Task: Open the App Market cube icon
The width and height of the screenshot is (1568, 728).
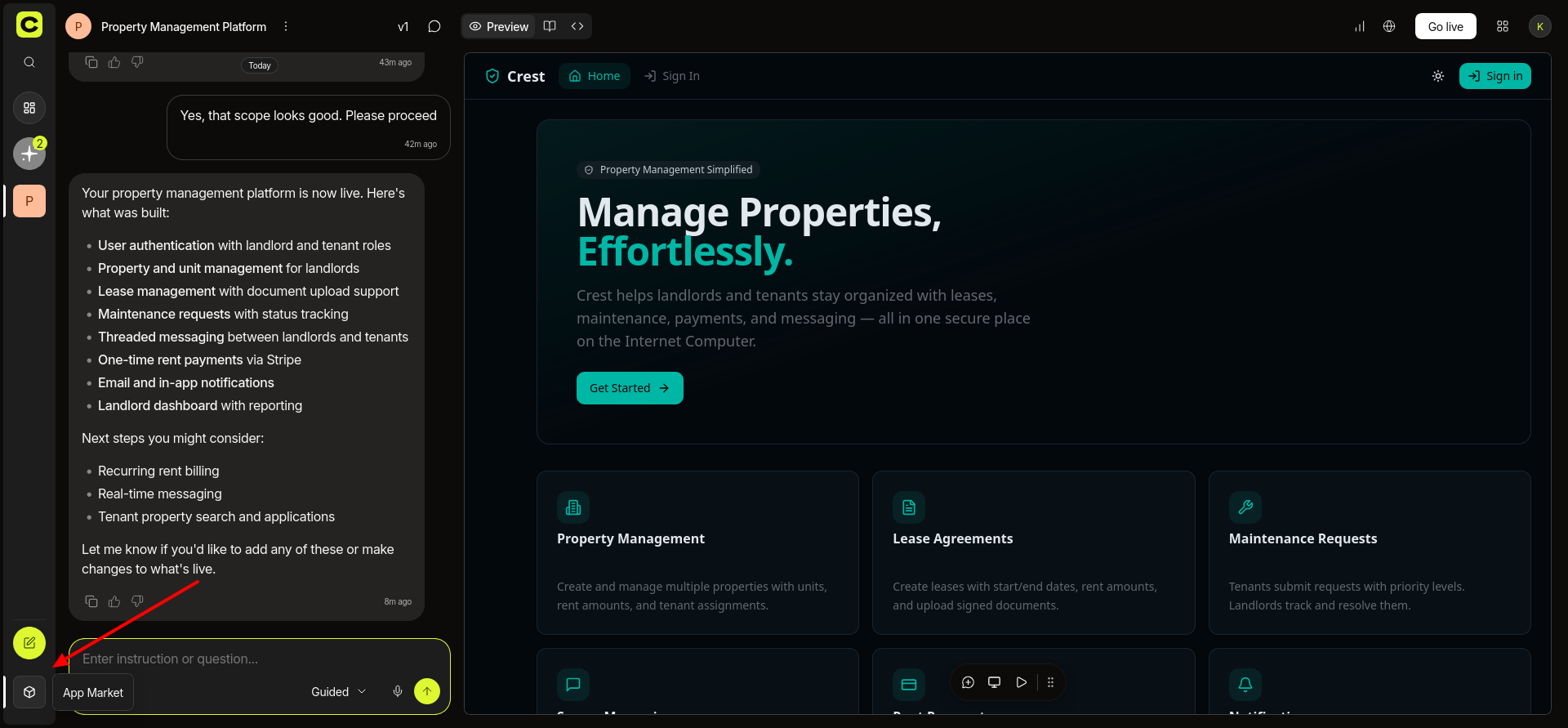Action: point(29,692)
